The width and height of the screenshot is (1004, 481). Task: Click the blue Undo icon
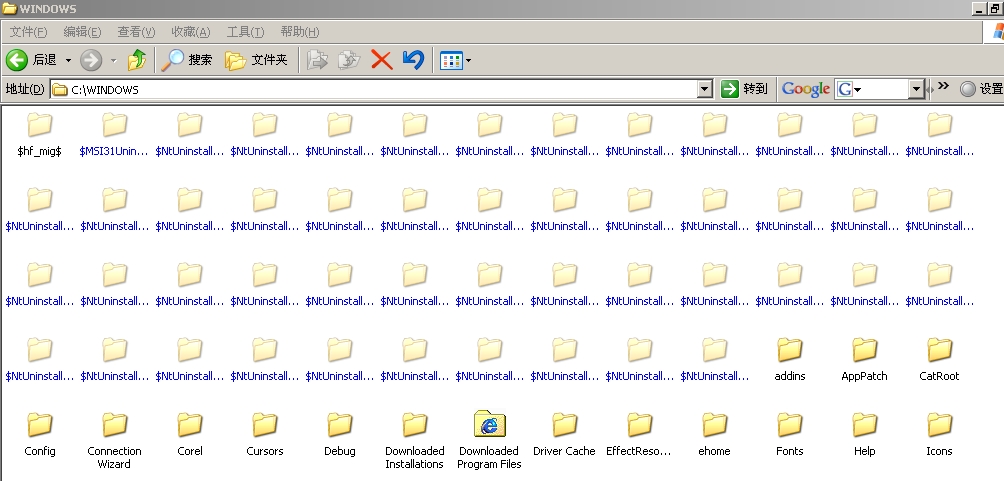[414, 60]
